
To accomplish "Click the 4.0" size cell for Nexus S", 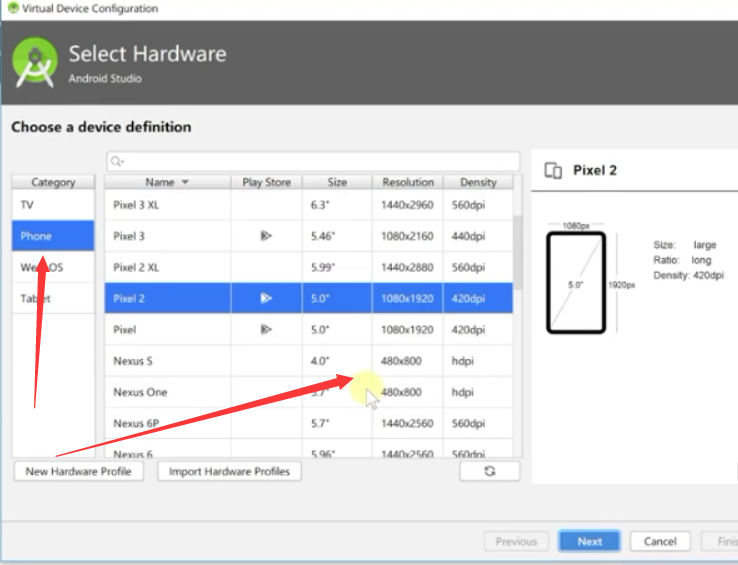I will click(x=320, y=361).
